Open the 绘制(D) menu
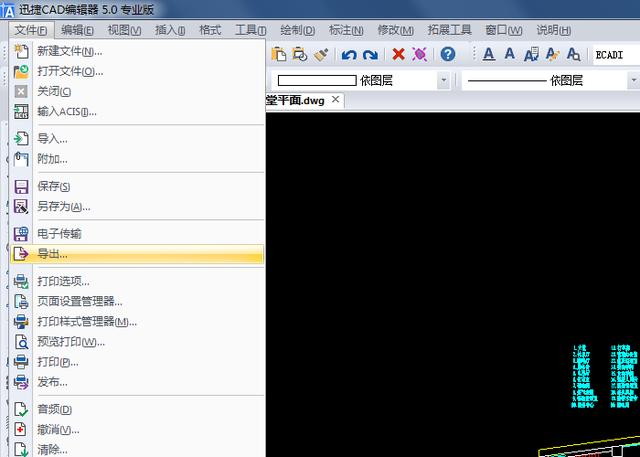The width and height of the screenshot is (640, 457). click(x=298, y=30)
